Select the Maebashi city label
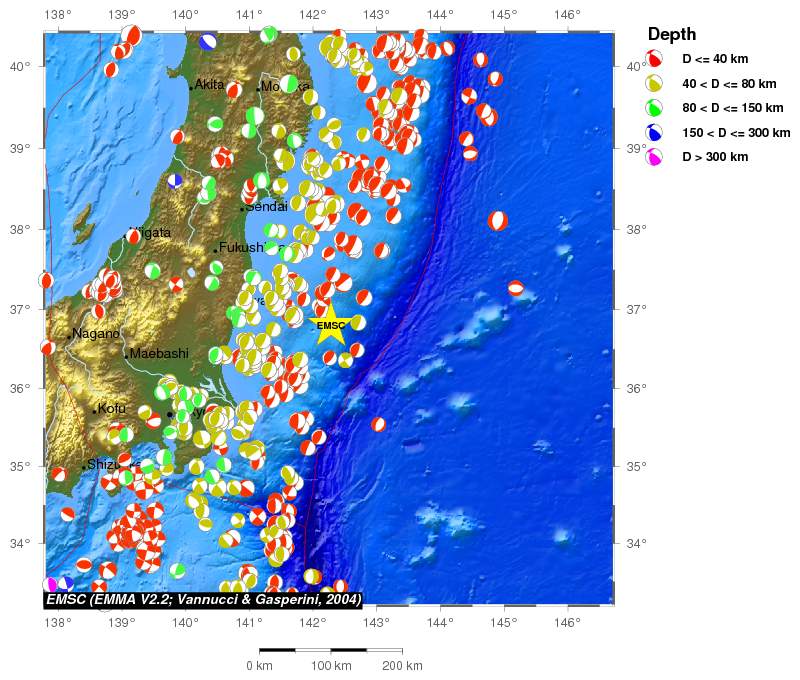 [159, 354]
